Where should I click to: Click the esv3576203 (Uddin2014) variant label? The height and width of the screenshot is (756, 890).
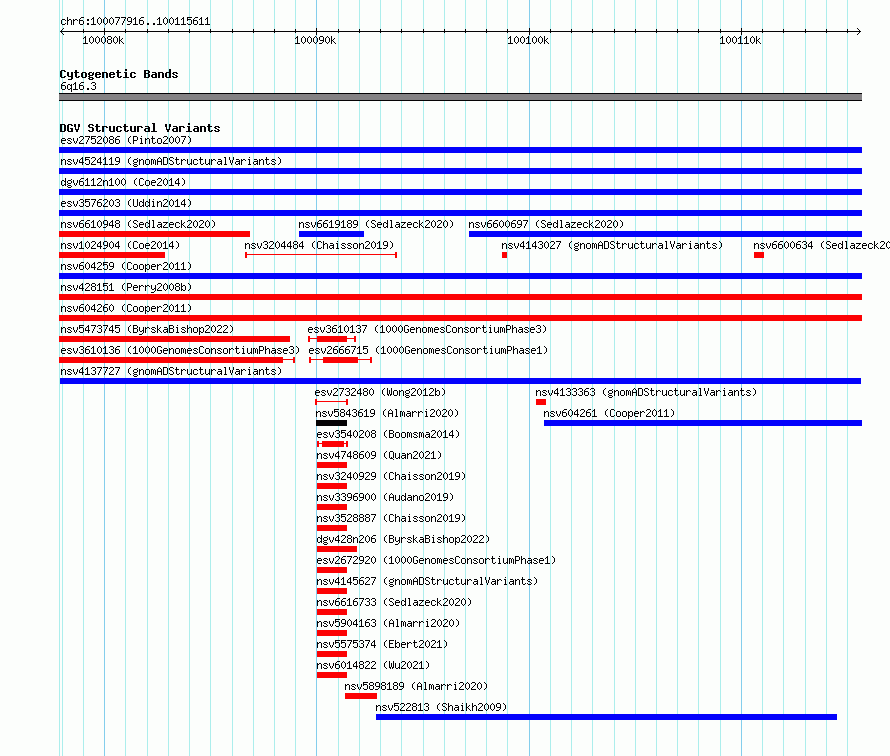pos(126,203)
